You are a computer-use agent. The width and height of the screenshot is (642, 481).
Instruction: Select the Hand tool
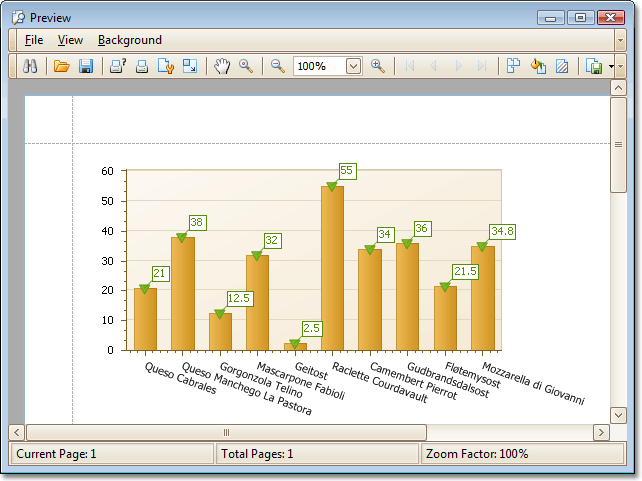(222, 66)
